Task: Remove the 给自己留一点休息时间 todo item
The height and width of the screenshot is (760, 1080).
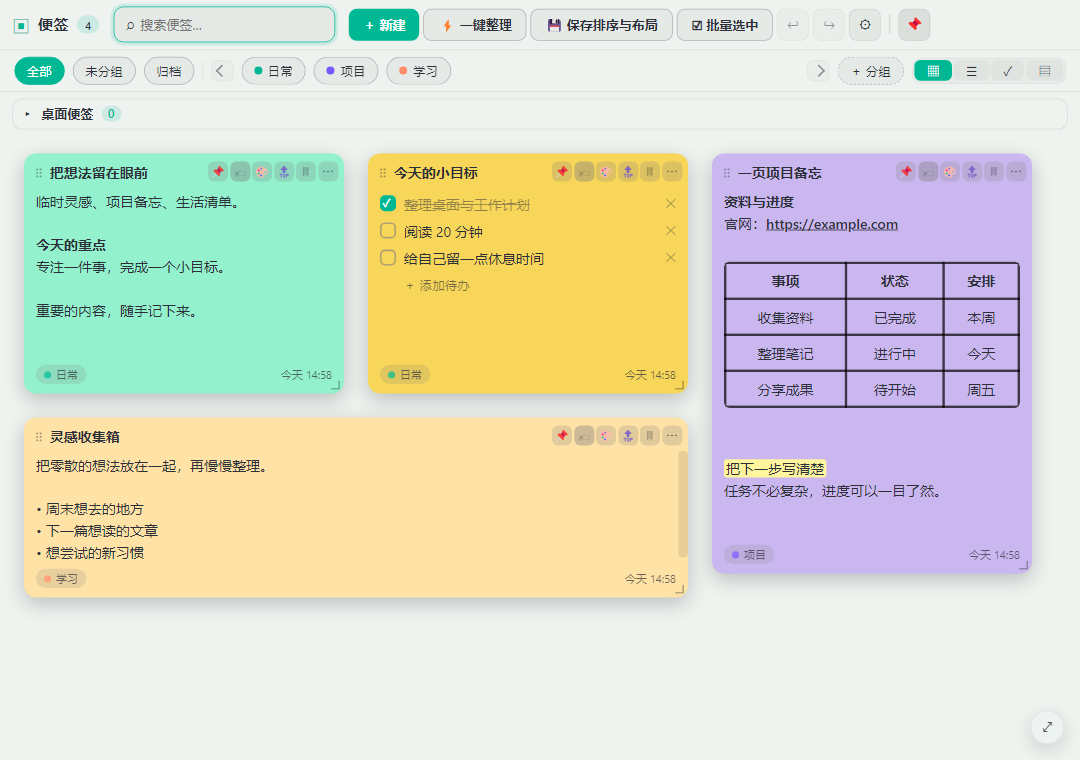Action: pos(671,258)
